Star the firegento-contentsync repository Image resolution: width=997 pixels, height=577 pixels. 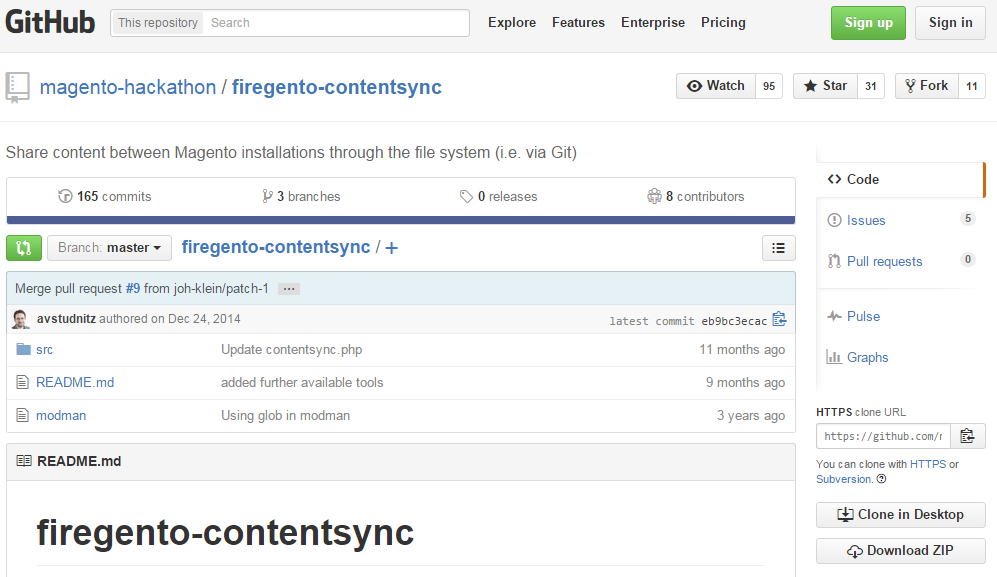[x=825, y=86]
